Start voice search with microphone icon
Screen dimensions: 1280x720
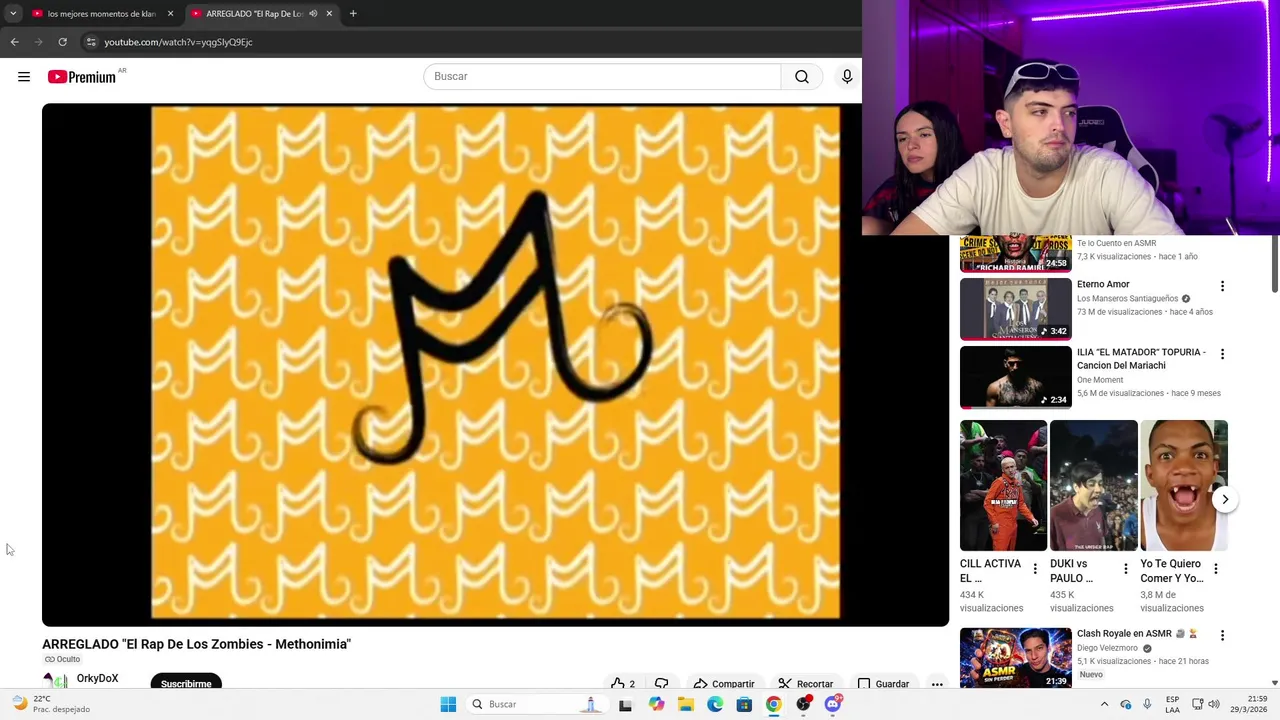[847, 77]
